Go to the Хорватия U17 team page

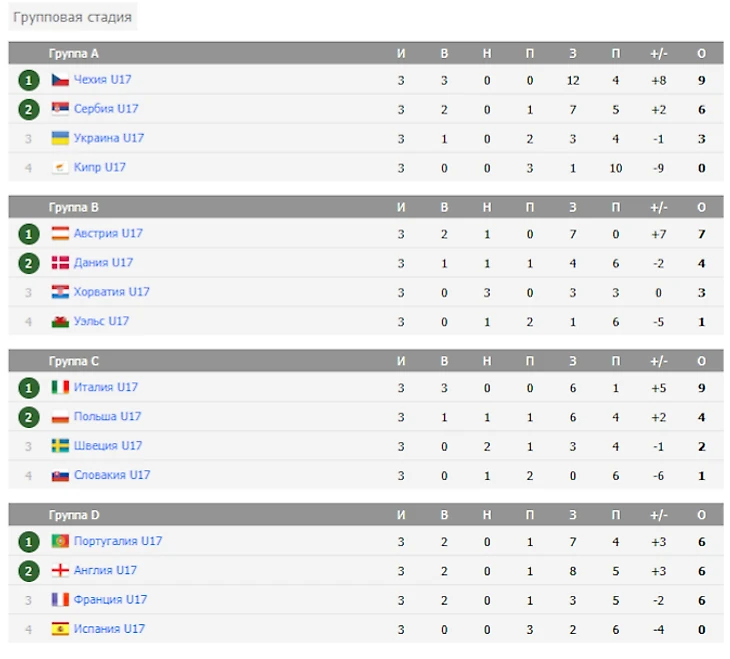pos(112,292)
